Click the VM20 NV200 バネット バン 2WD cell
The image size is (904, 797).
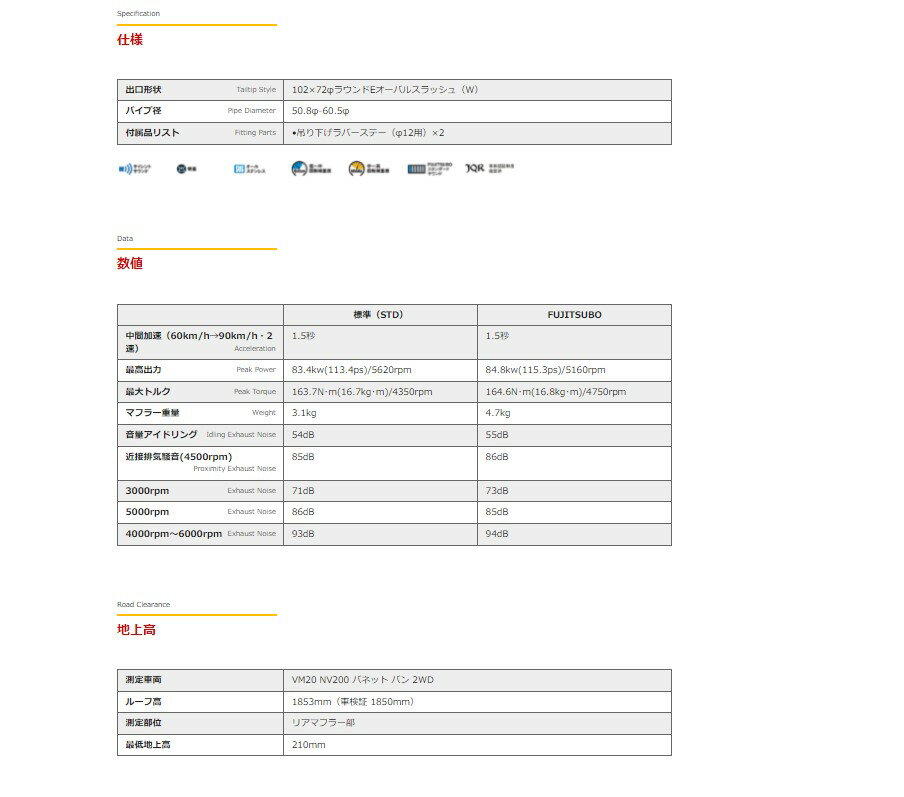477,681
